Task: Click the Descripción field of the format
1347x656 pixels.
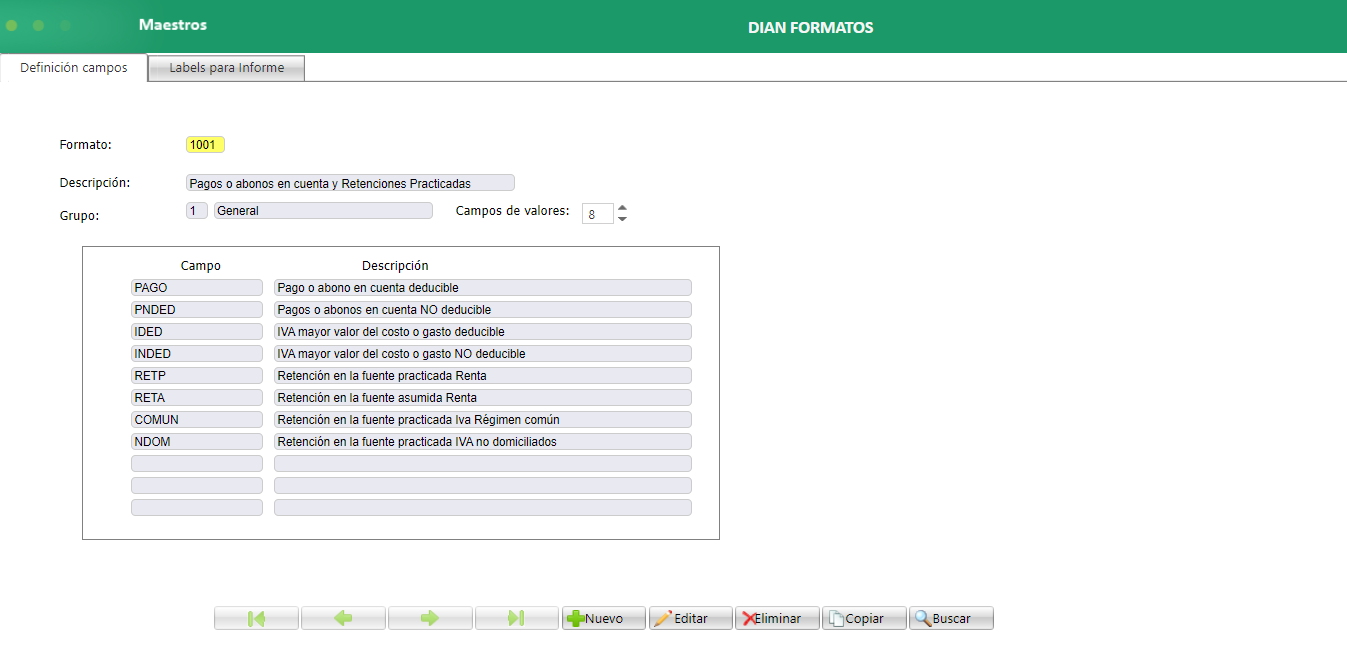Action: (350, 183)
